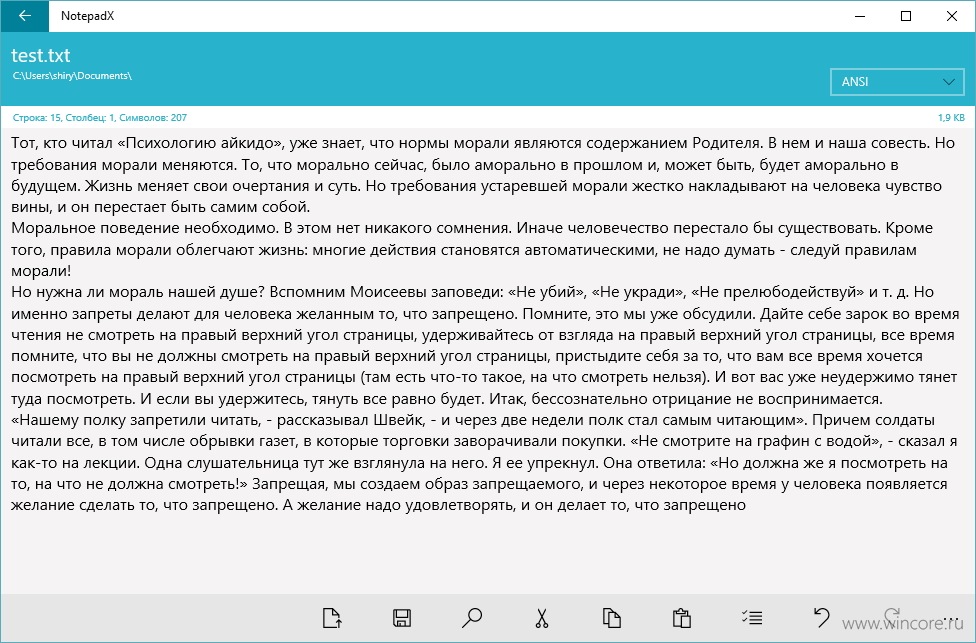Close the NotepadX window

tap(952, 16)
